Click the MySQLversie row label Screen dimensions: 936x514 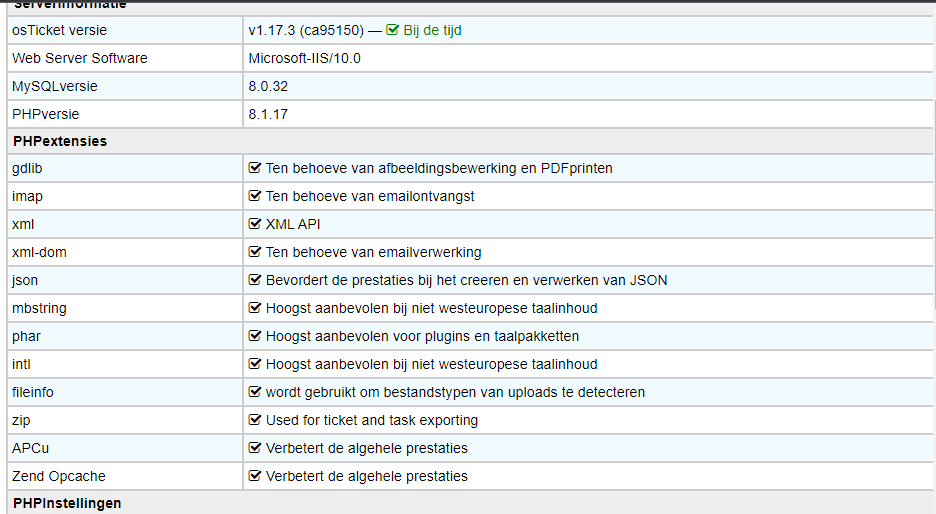55,86
